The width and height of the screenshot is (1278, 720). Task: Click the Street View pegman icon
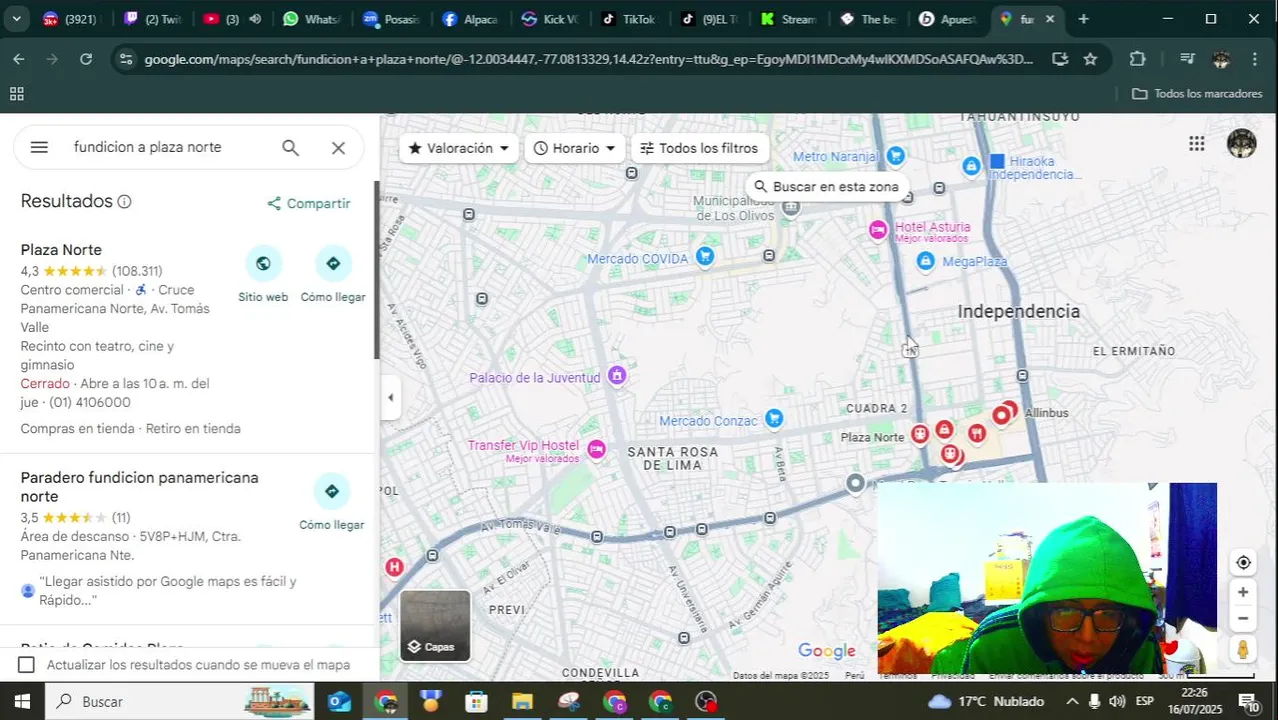1243,650
